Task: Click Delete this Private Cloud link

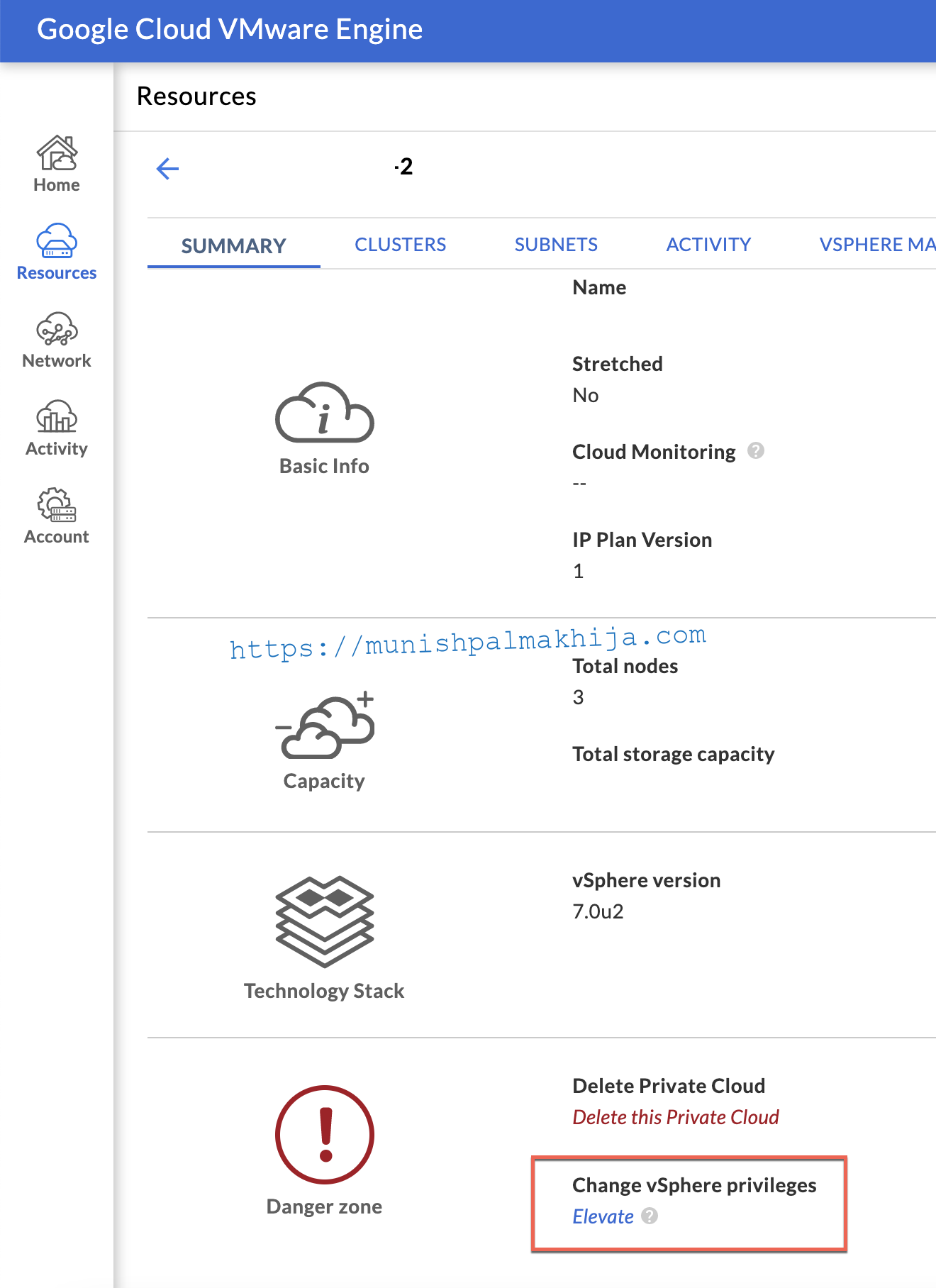Action: [x=676, y=1117]
